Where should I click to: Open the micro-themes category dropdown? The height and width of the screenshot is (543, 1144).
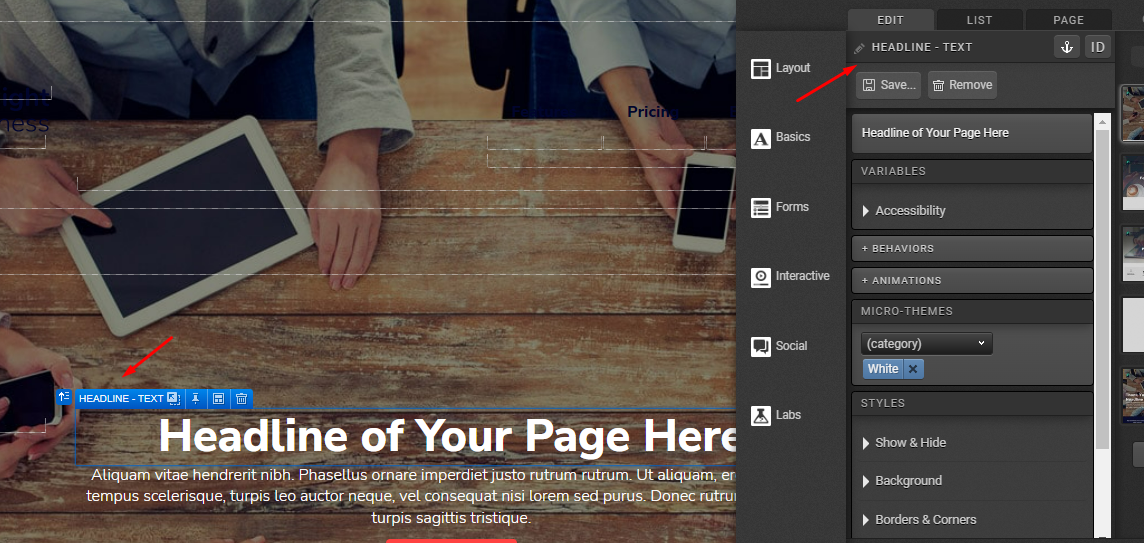[x=927, y=344]
